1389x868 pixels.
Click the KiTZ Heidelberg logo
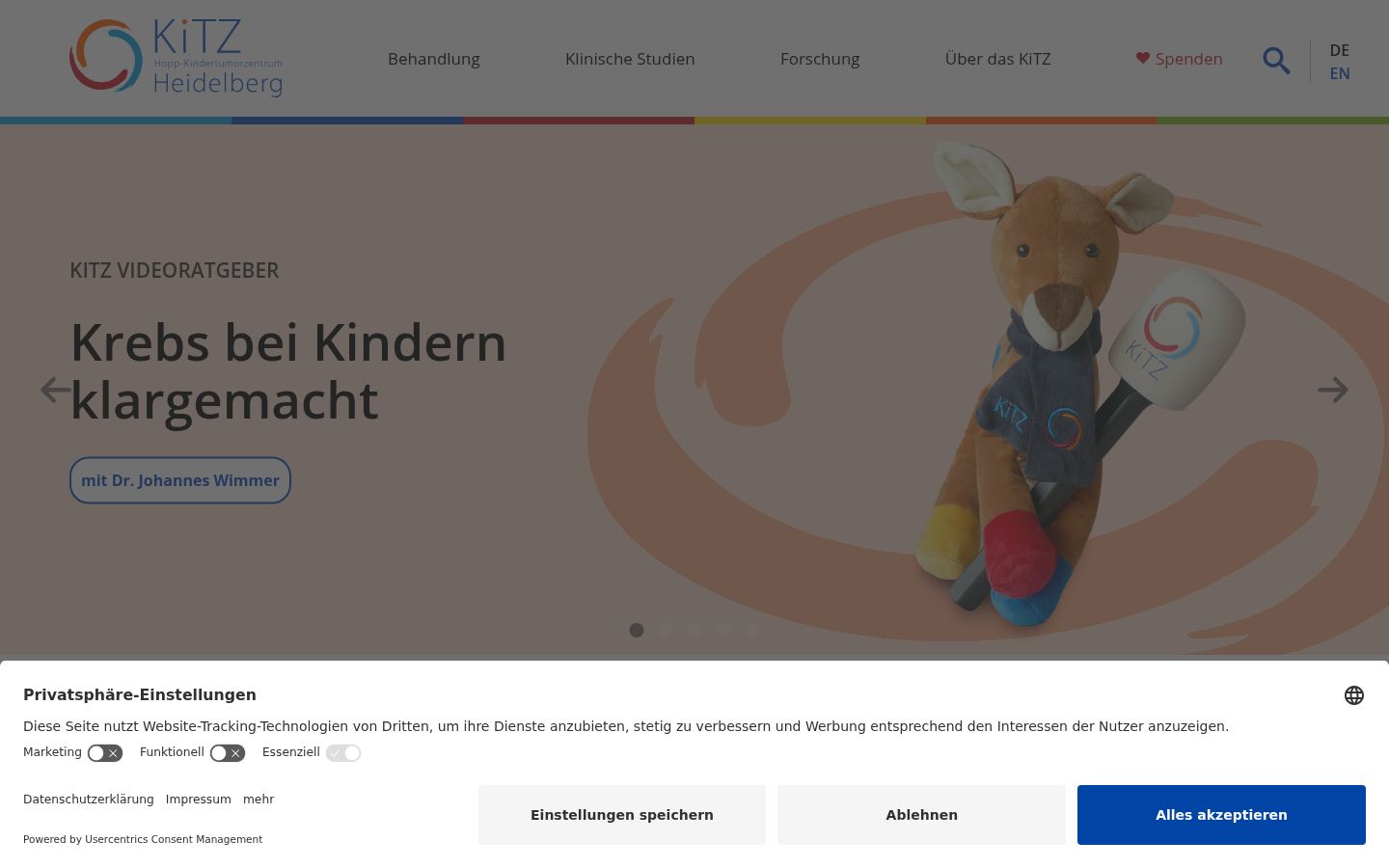[x=176, y=58]
